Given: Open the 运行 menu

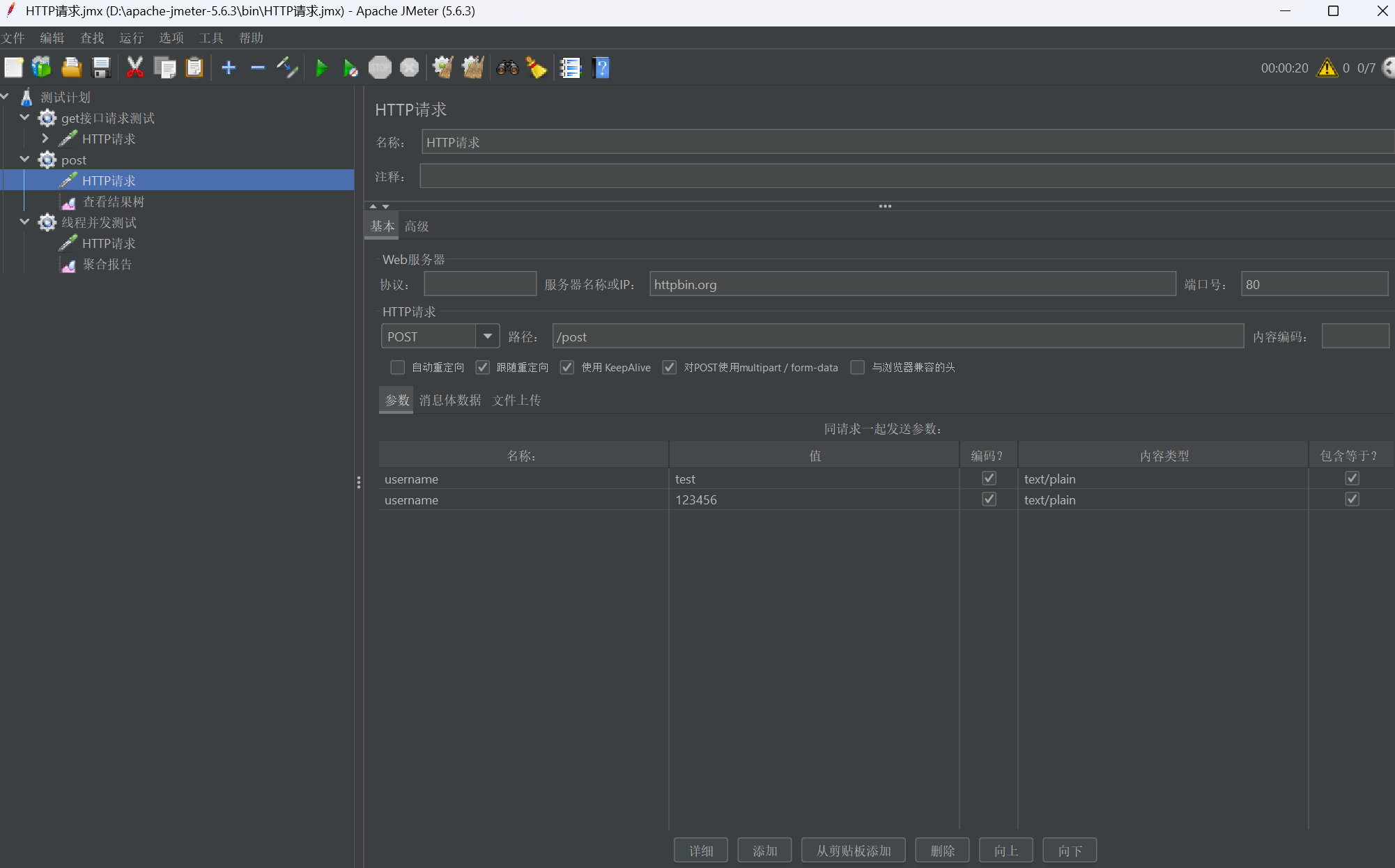Looking at the screenshot, I should pyautogui.click(x=131, y=38).
